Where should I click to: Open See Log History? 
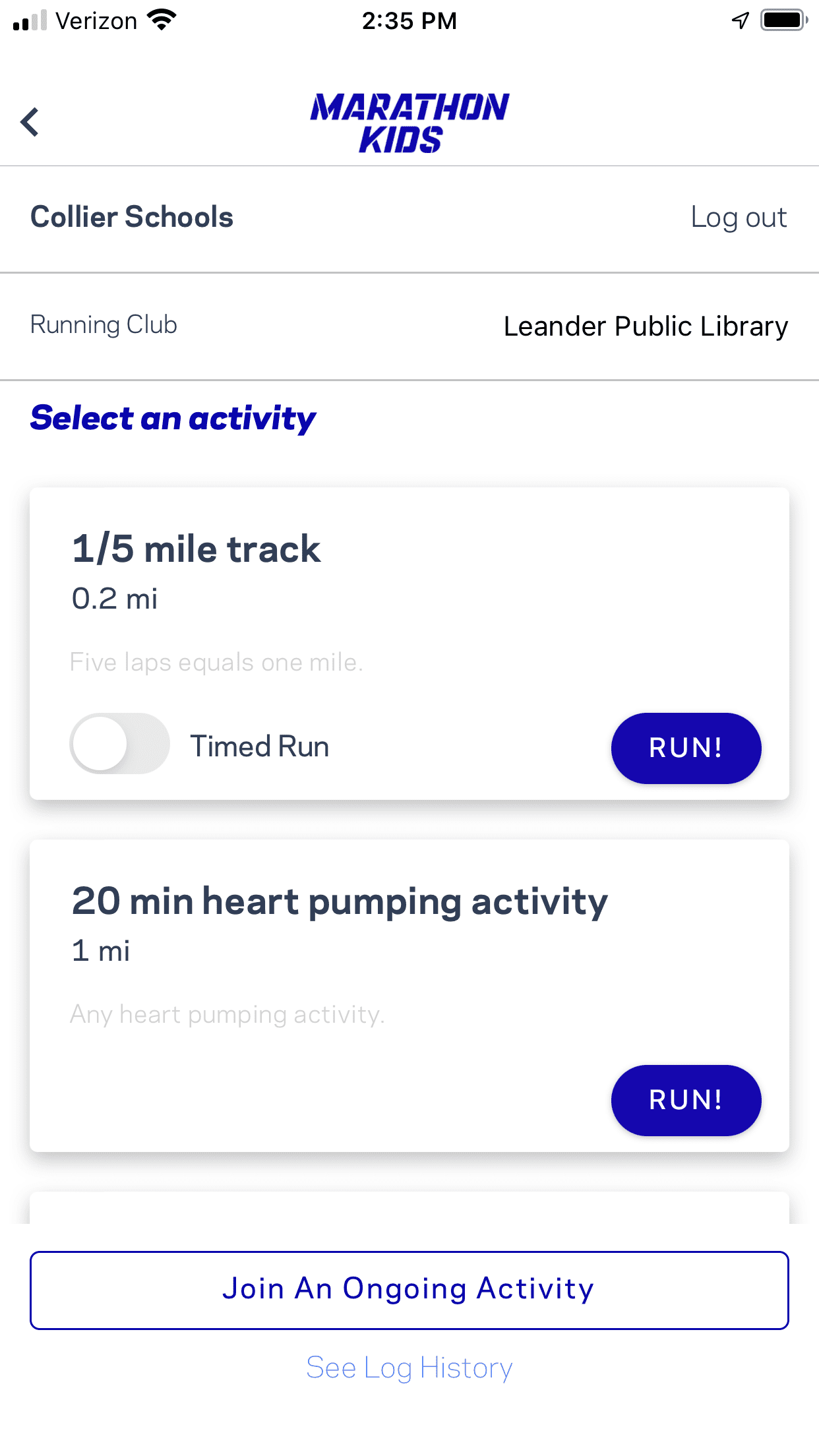(x=409, y=1368)
